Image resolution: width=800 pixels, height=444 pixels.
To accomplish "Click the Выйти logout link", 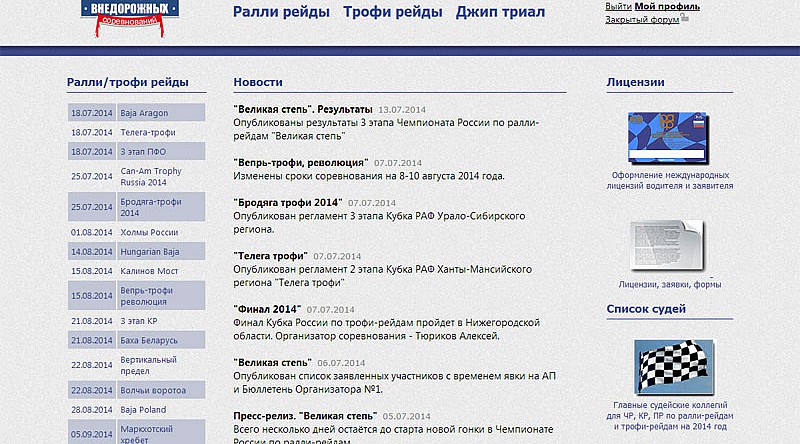I will click(618, 6).
